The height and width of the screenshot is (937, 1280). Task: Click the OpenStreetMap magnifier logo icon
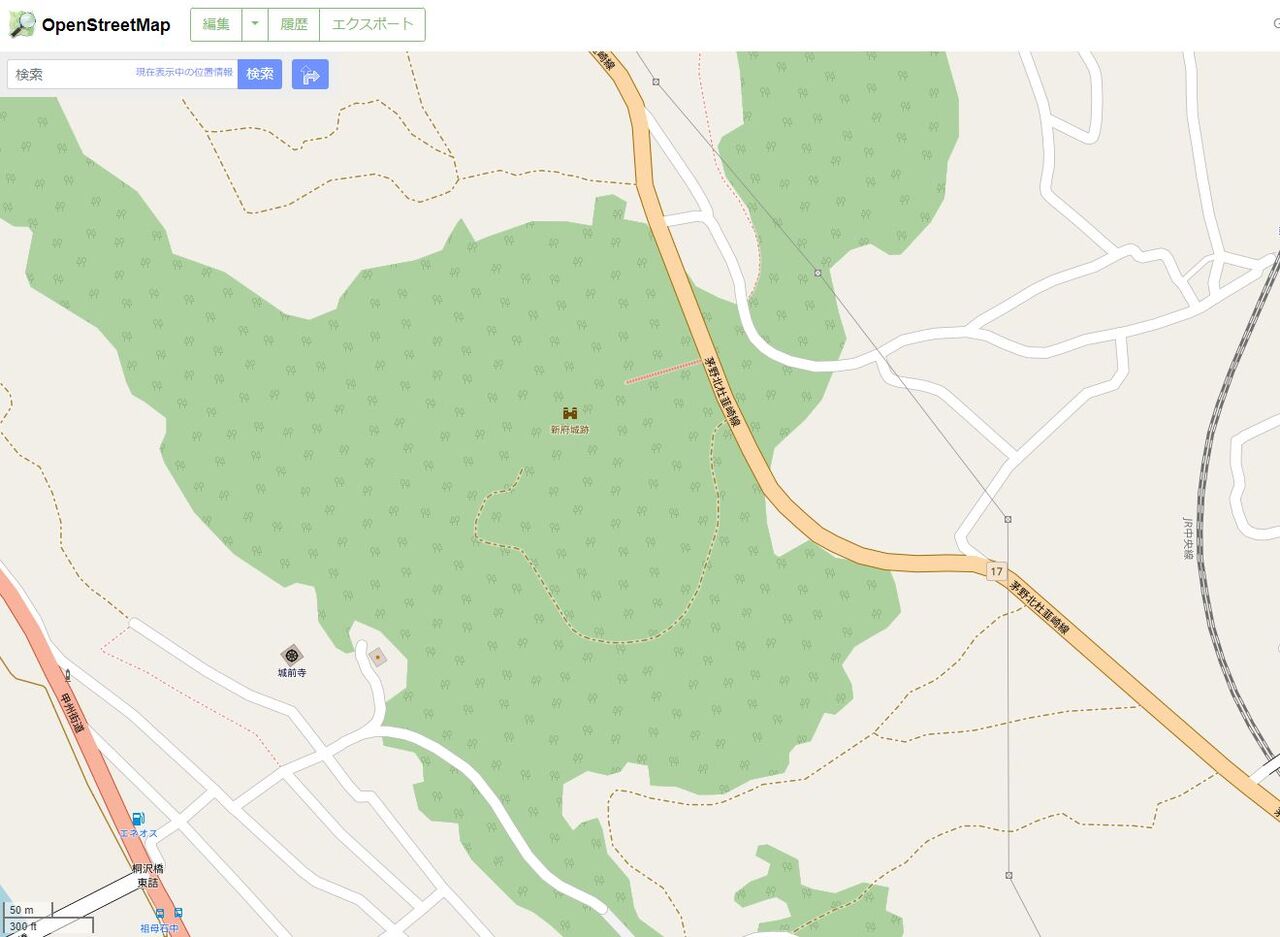21,25
